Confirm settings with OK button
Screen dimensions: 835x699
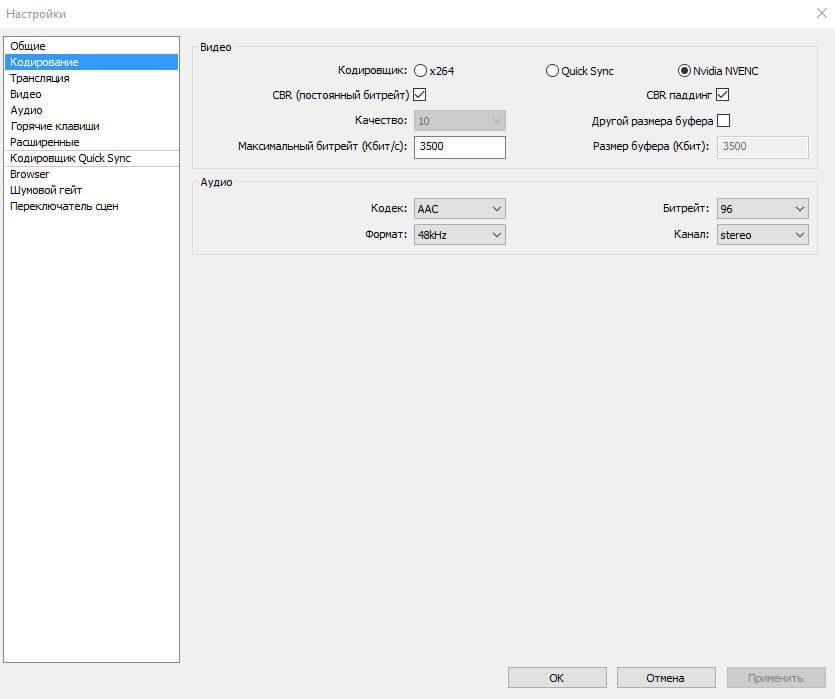[x=557, y=678]
